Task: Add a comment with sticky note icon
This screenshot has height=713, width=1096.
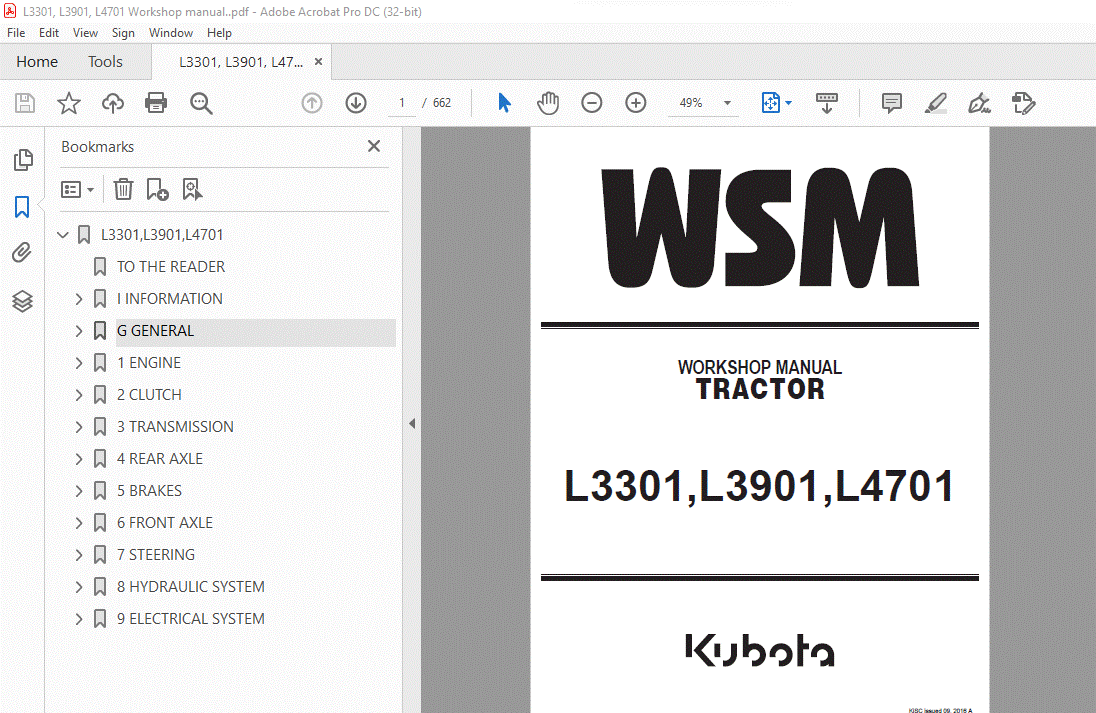Action: click(x=891, y=103)
